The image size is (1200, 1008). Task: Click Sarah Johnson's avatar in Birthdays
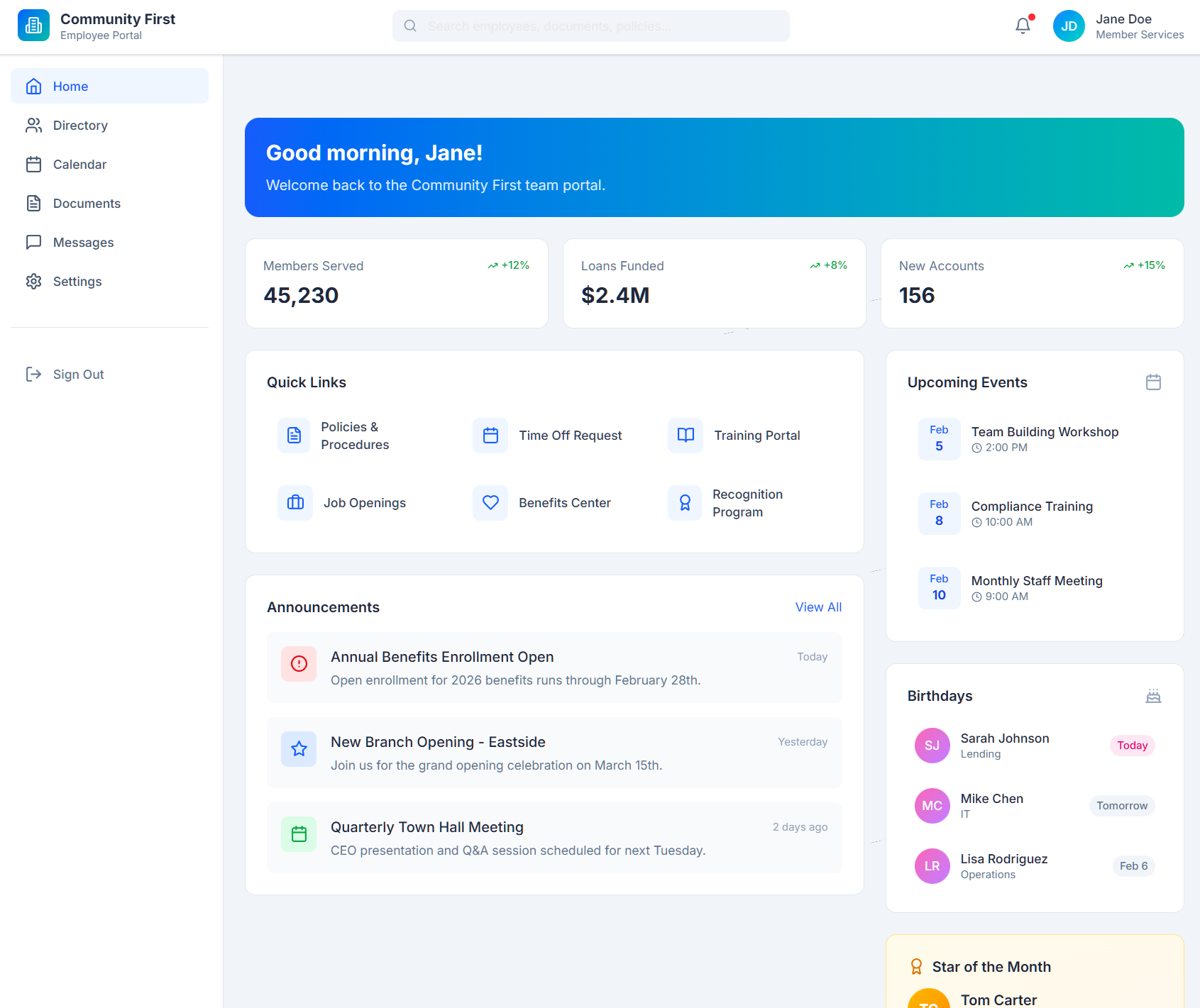(x=932, y=746)
